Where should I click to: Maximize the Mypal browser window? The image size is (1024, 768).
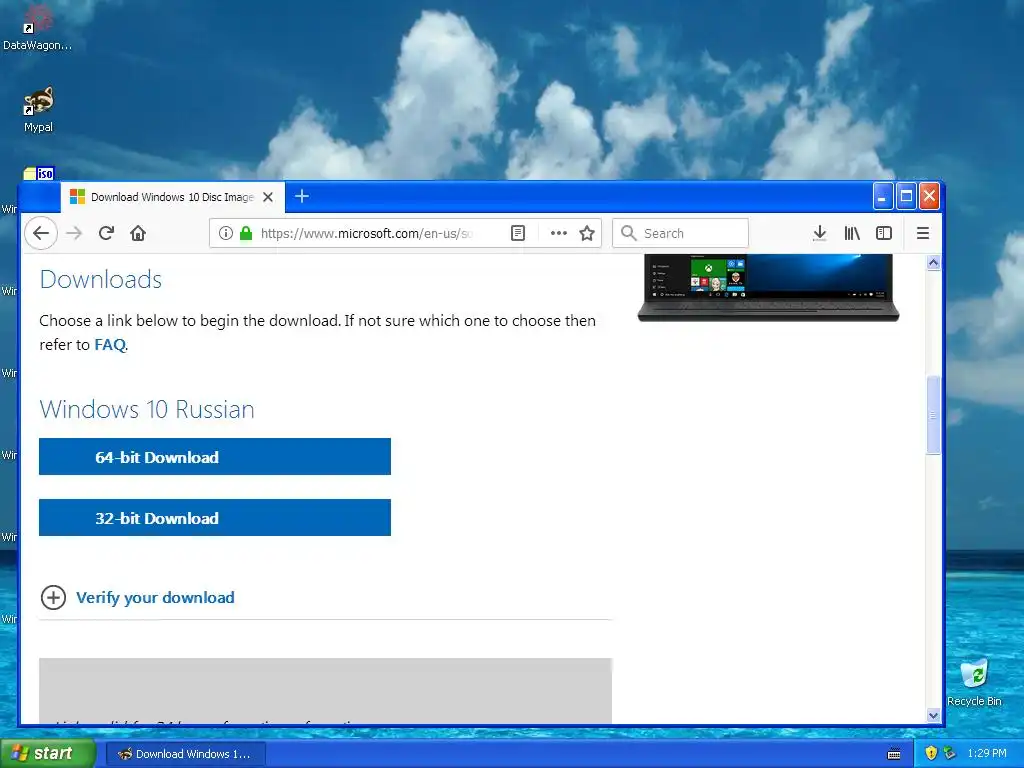tap(906, 196)
